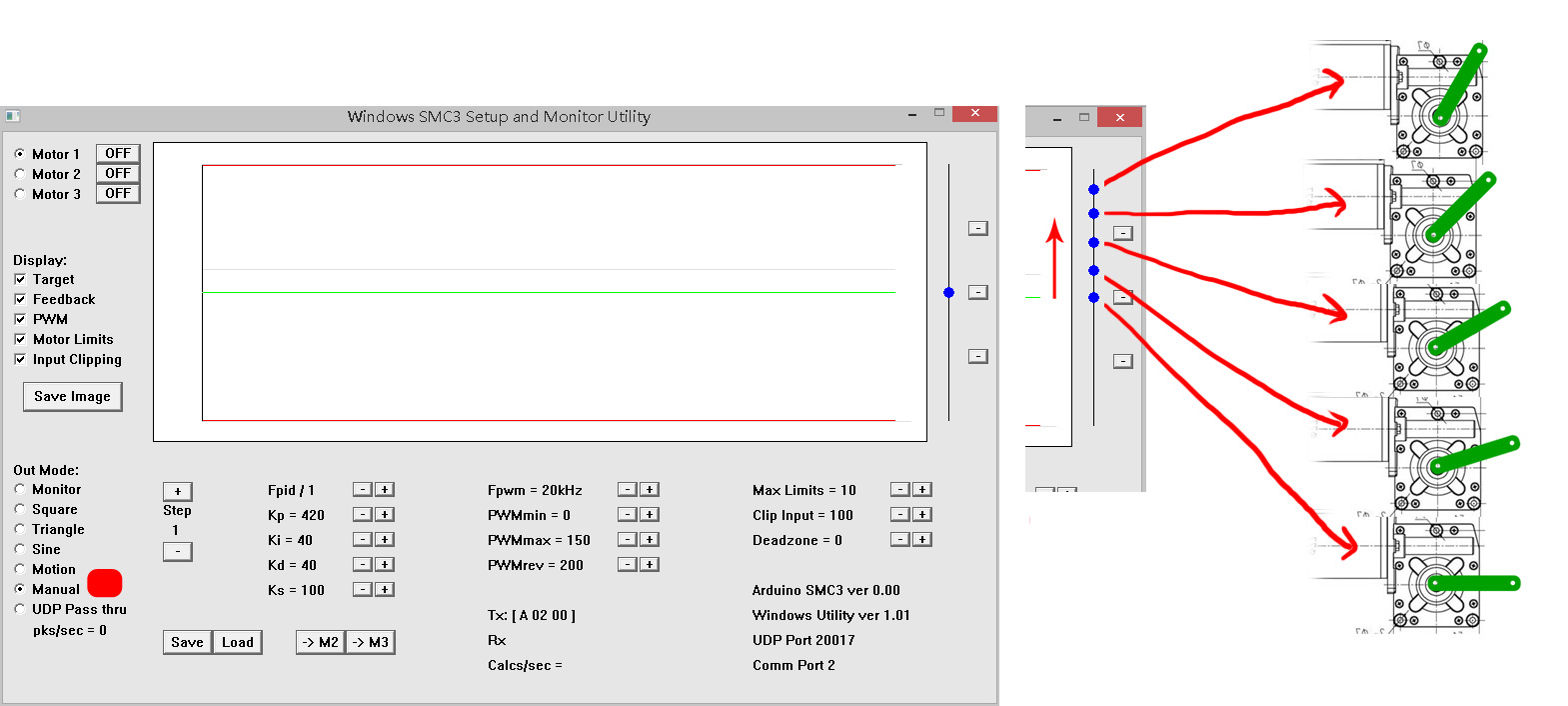Click the Step plus button
Screen dimensions: 1568x706
[x=177, y=491]
